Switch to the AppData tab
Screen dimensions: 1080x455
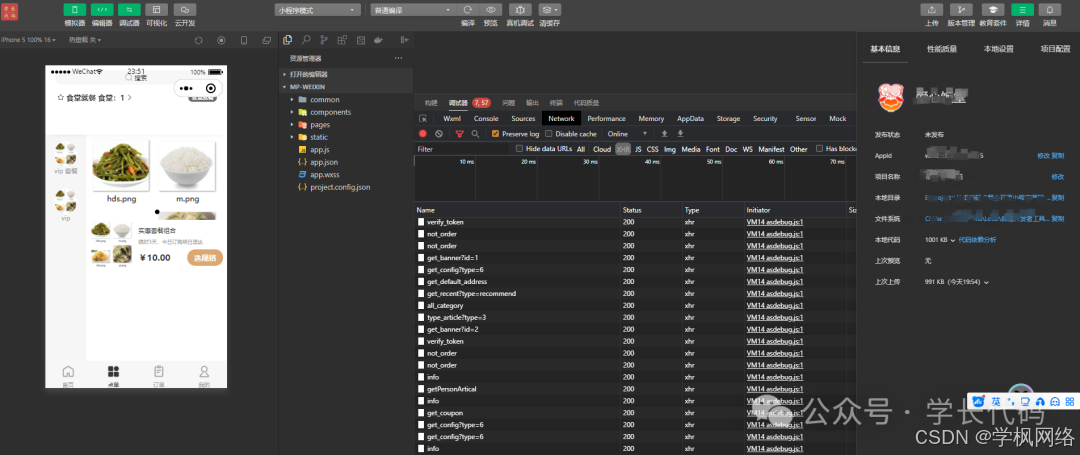coord(690,118)
